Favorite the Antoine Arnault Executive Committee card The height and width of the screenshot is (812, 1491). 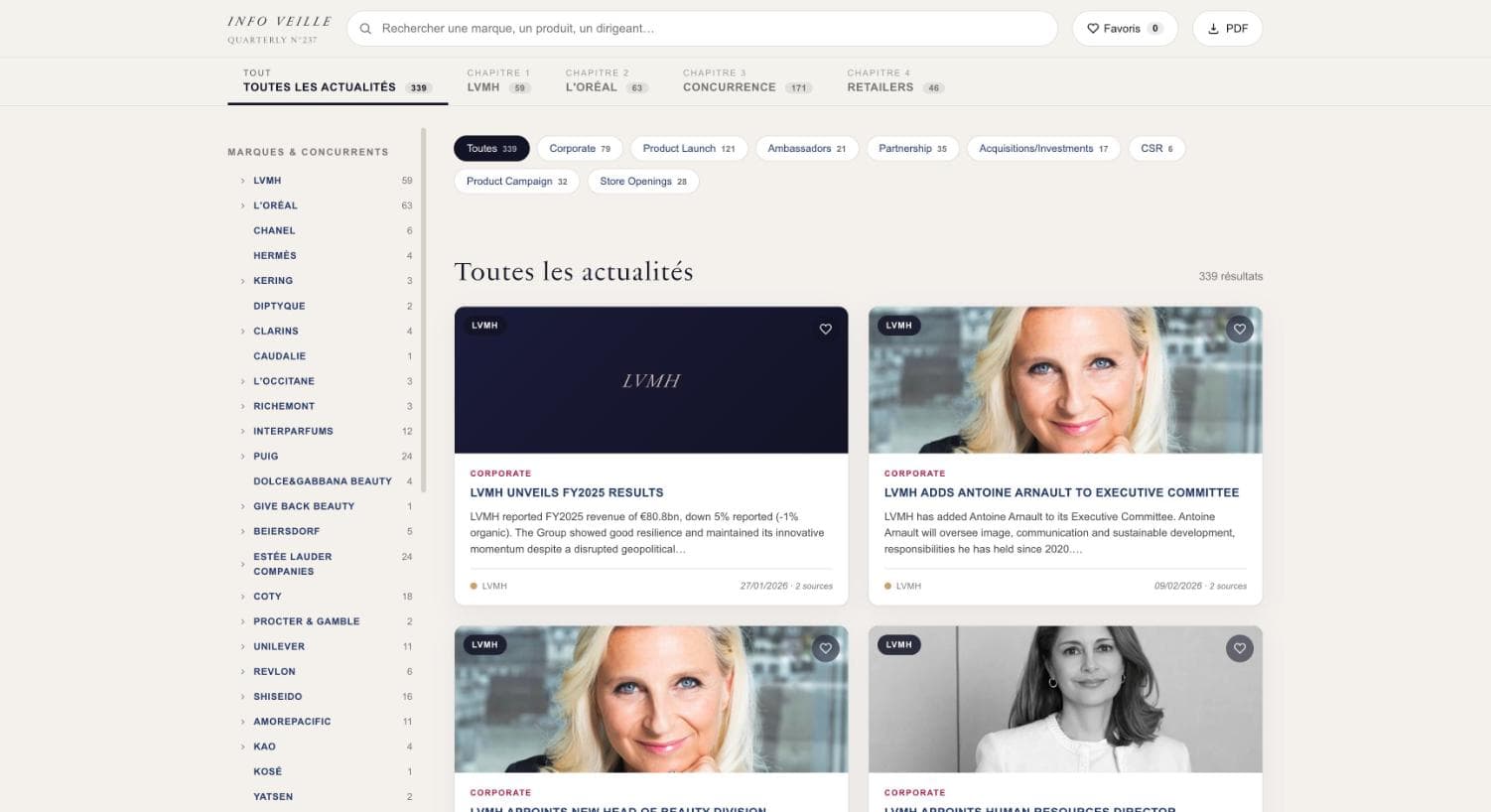[x=1239, y=329]
